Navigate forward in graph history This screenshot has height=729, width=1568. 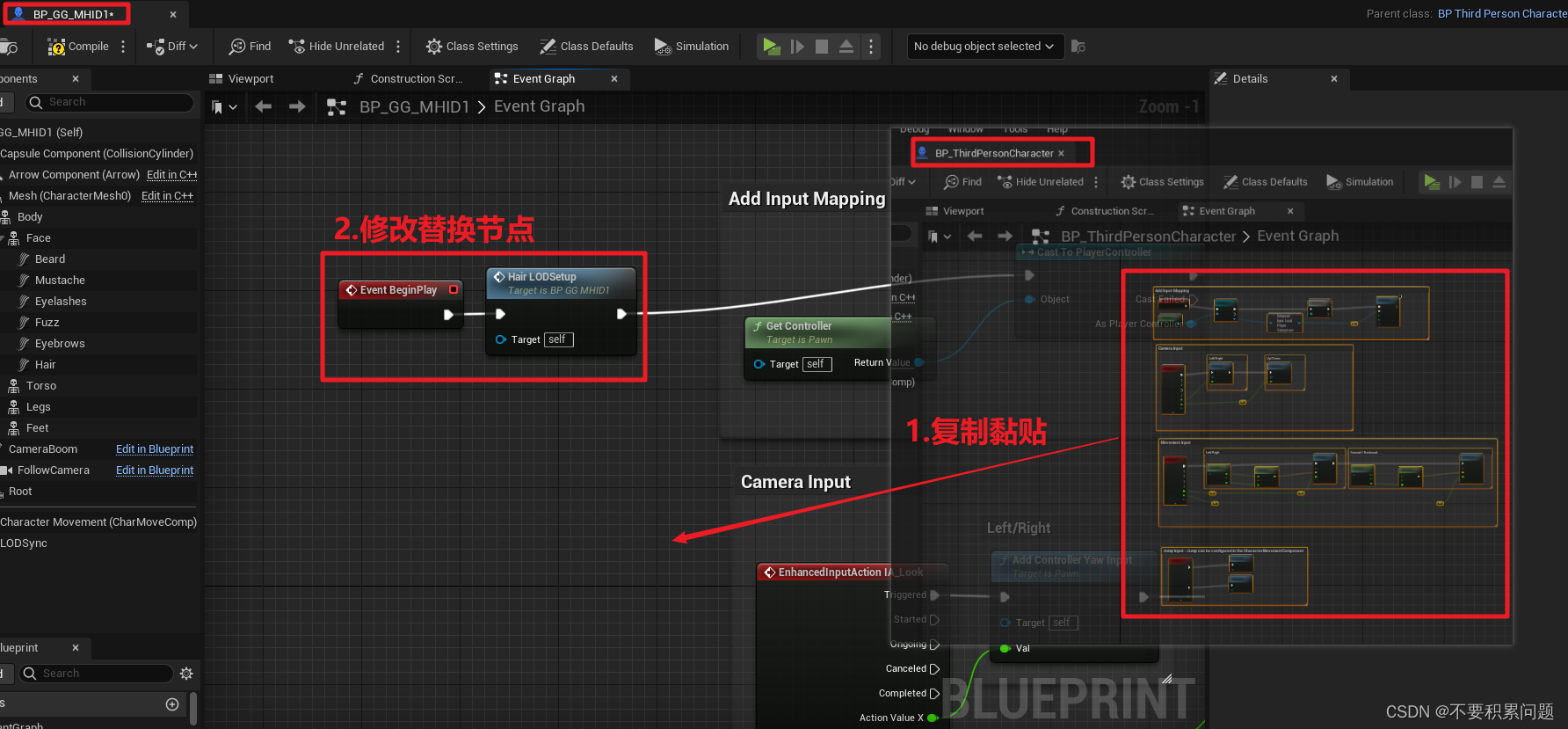[x=297, y=107]
